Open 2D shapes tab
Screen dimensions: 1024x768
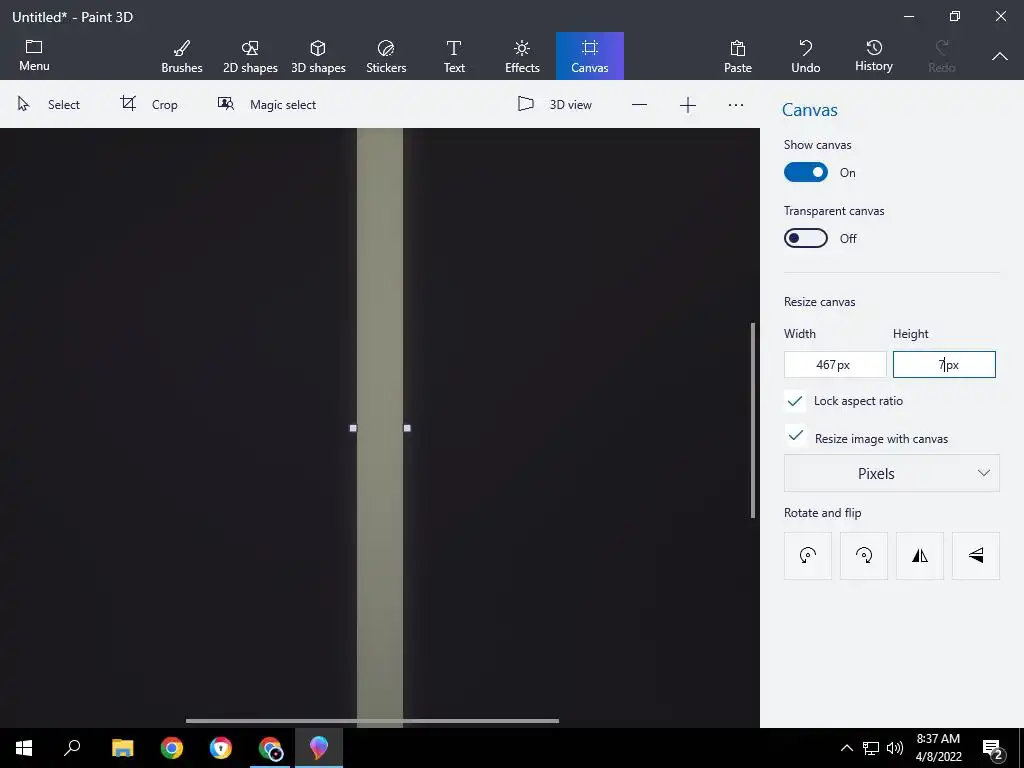coord(250,56)
